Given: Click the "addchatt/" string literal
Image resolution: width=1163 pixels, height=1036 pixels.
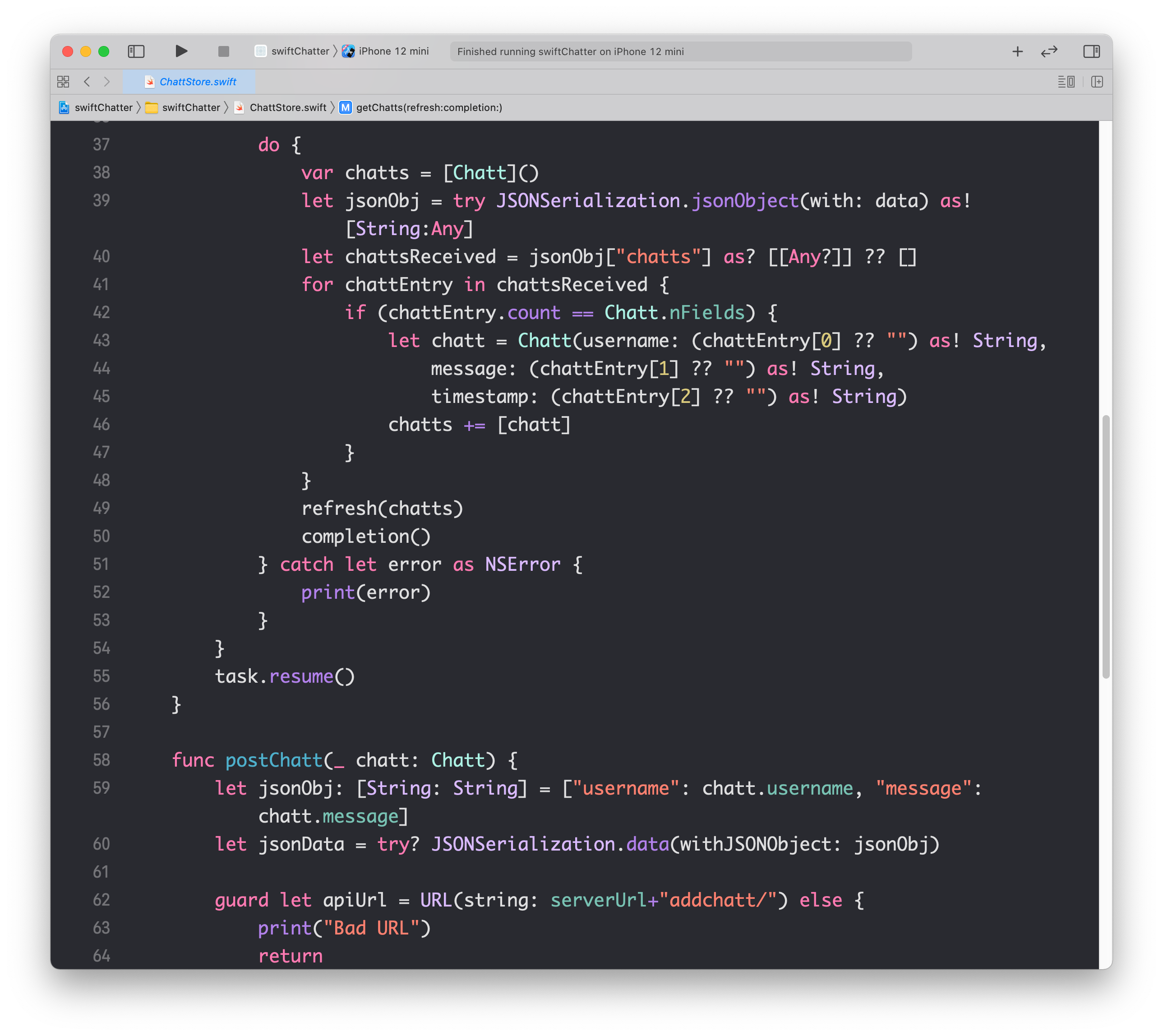Looking at the screenshot, I should pos(718,901).
